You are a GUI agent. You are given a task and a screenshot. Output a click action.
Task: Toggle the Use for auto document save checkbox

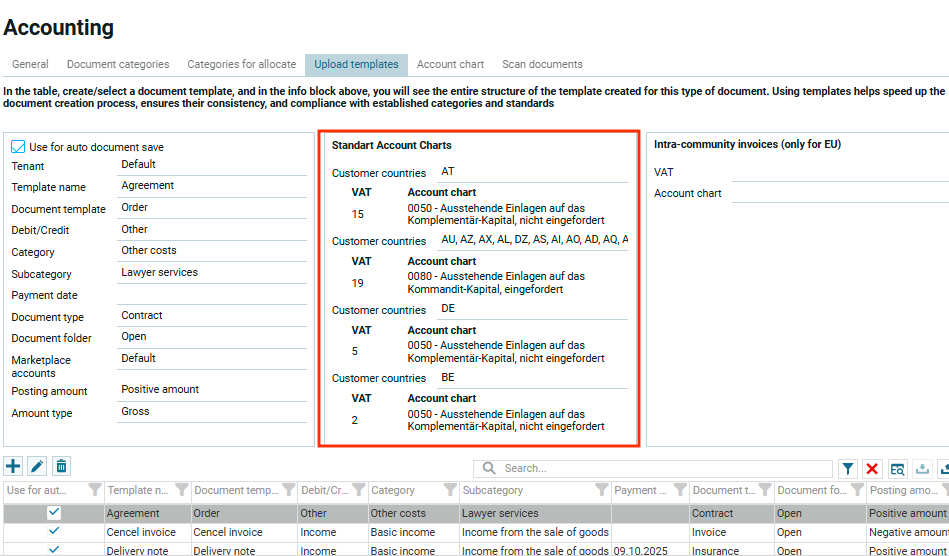tap(18, 147)
